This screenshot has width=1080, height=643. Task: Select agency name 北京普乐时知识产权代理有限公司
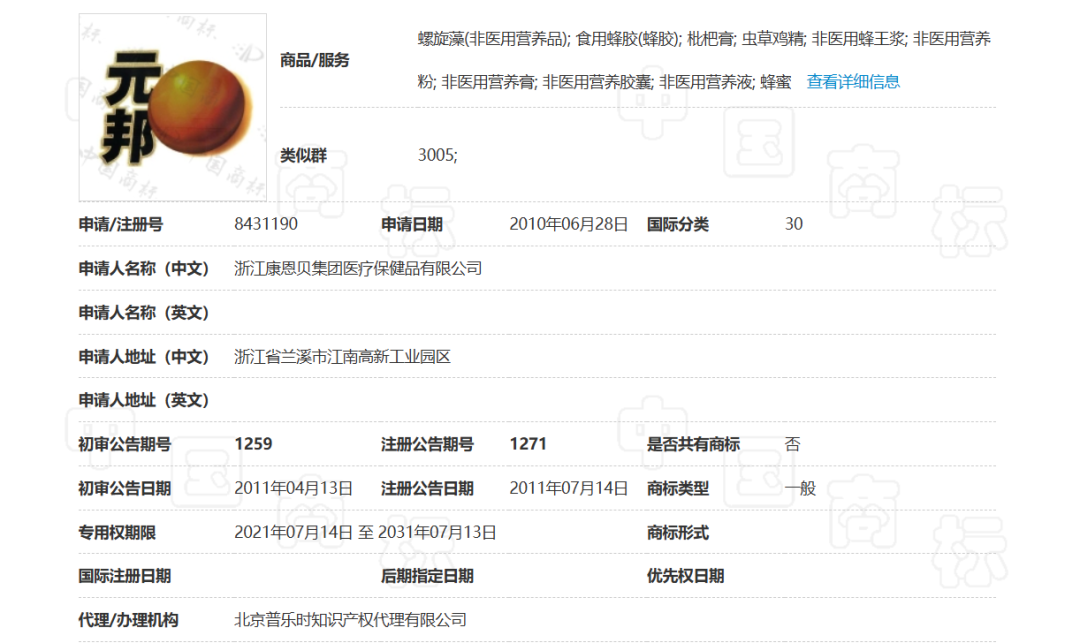(x=350, y=620)
